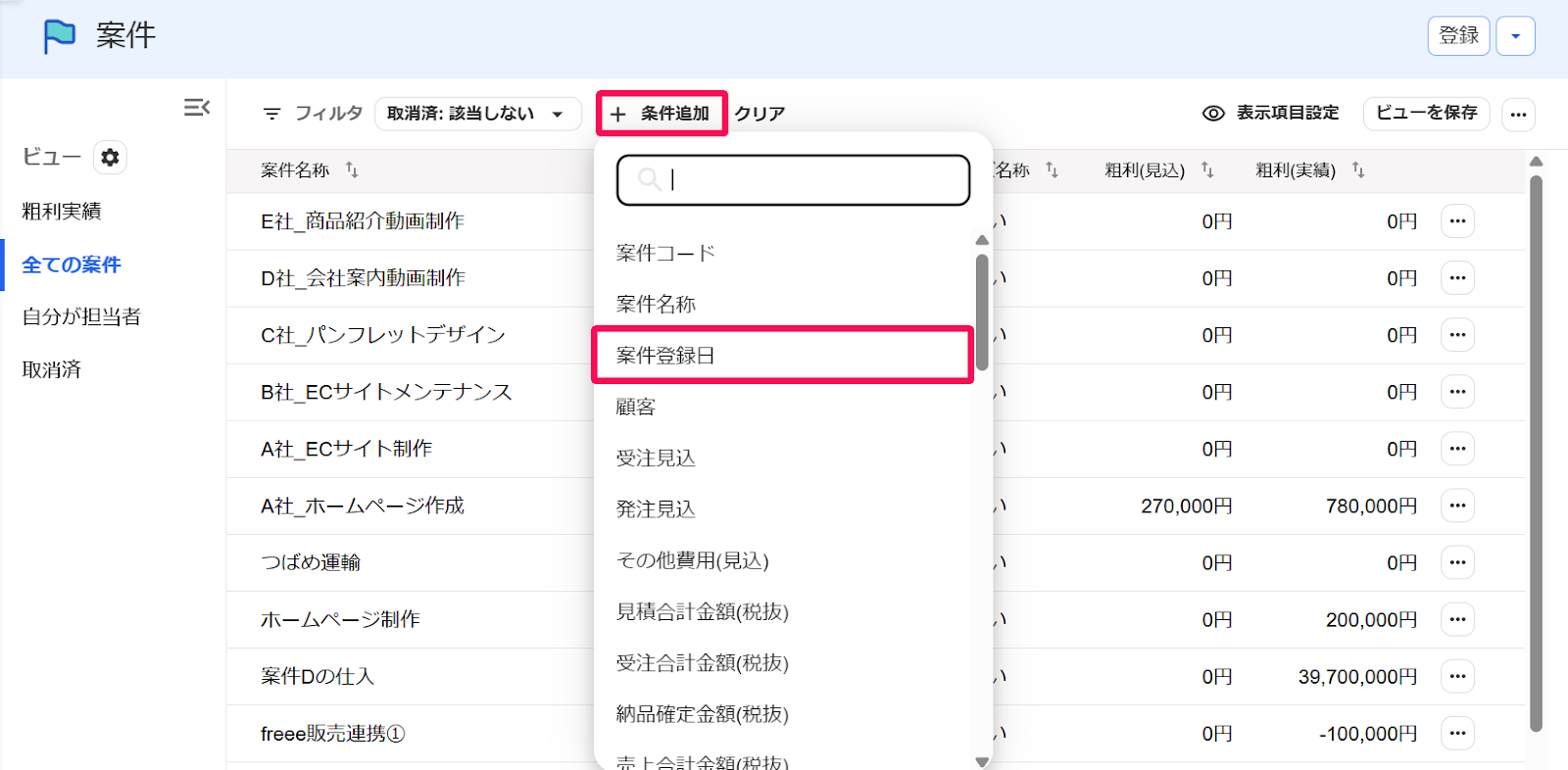
Task: Open the つばめ運輸 project row
Action: pyautogui.click(x=311, y=562)
